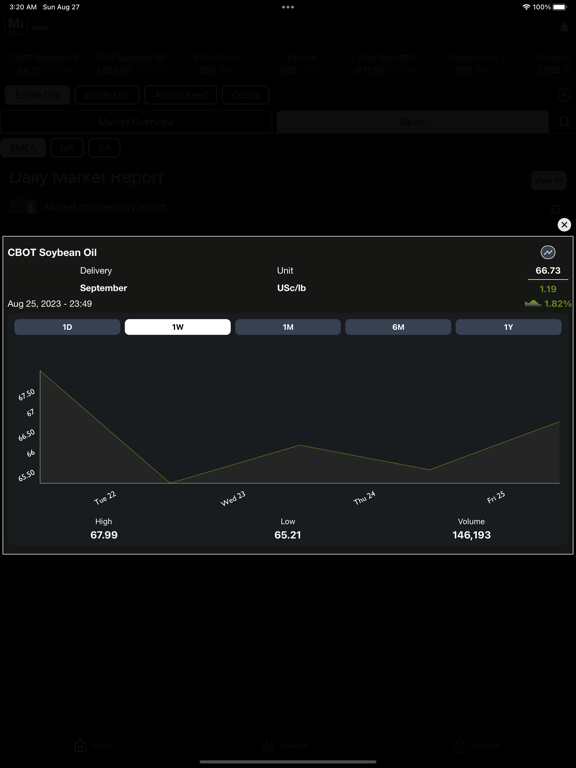
Task: Open the Markets tab in bottom bar
Action: click(285, 745)
